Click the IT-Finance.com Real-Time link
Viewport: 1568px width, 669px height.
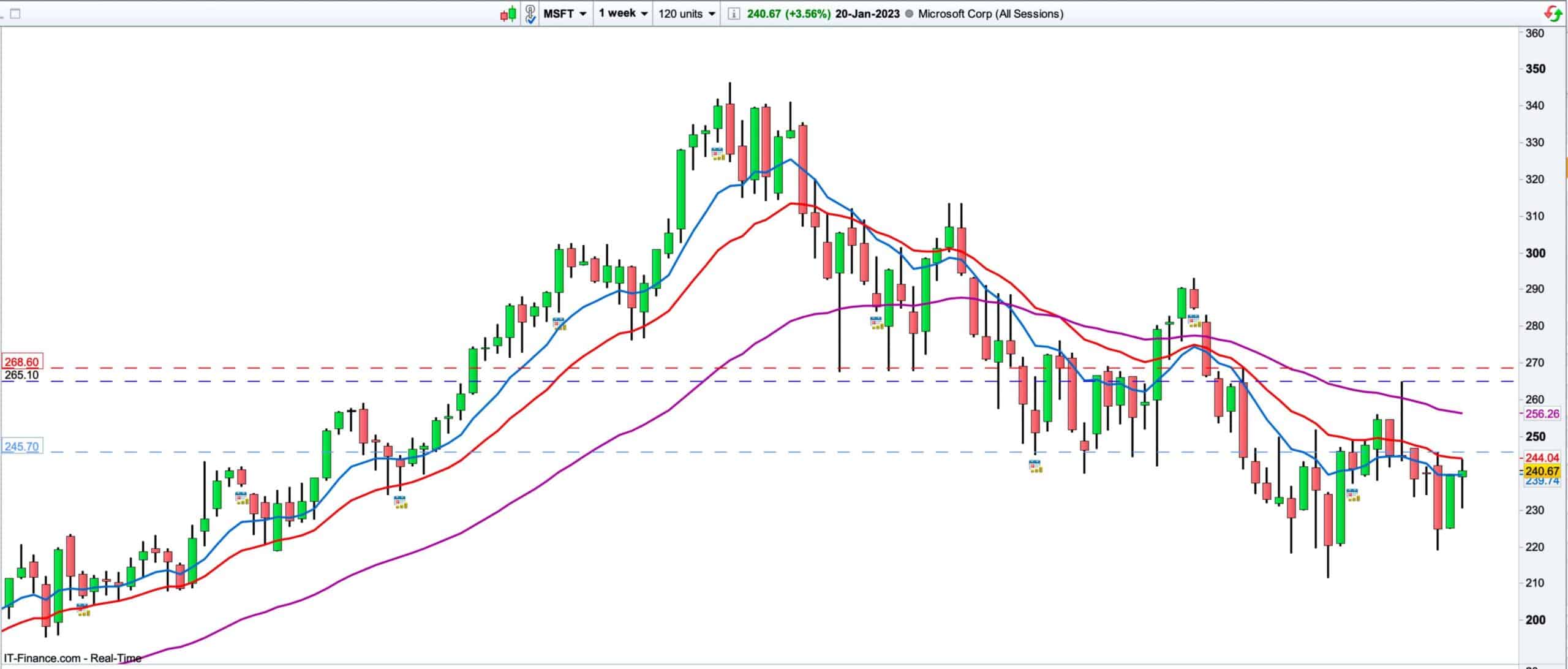(72, 658)
